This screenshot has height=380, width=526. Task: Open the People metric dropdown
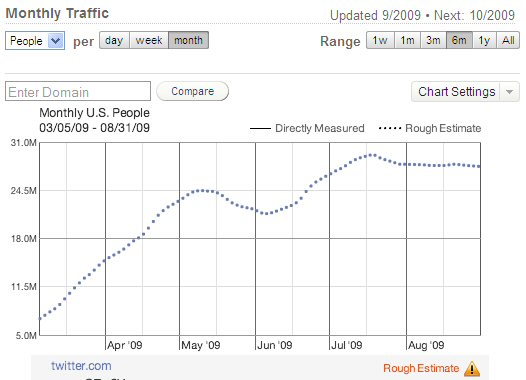(x=35, y=41)
